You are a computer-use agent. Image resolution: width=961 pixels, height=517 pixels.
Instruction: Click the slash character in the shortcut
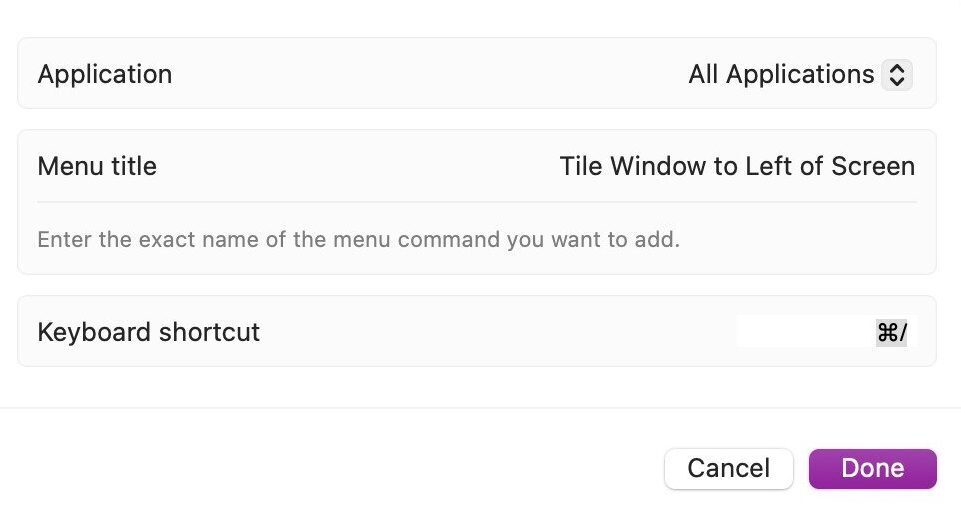point(903,332)
